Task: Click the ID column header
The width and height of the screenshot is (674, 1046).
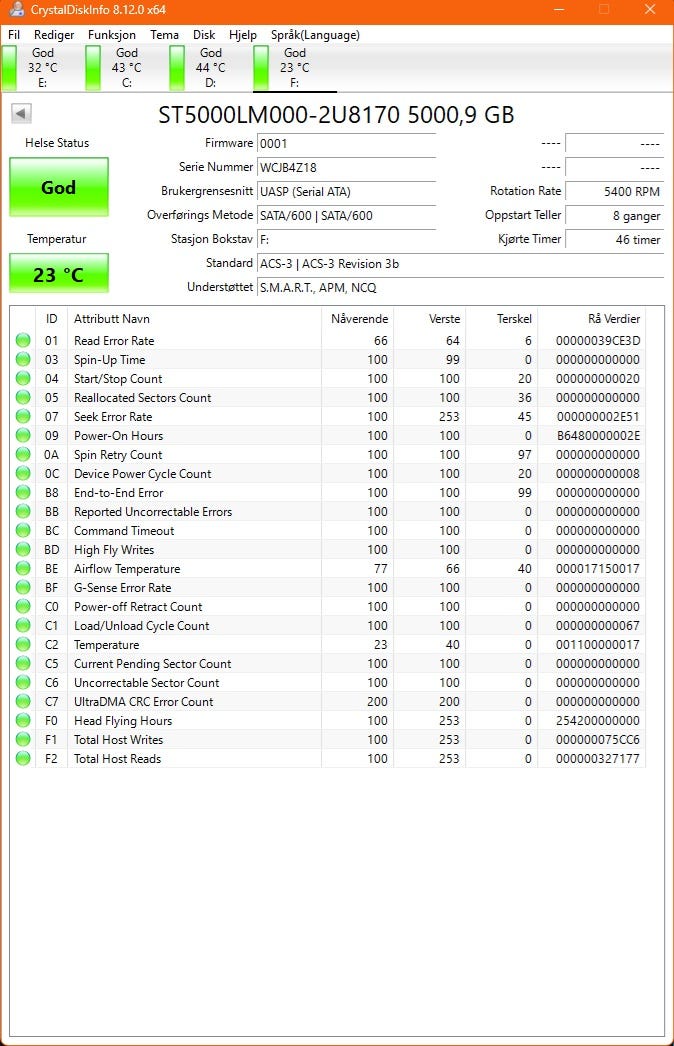Action: [x=51, y=319]
